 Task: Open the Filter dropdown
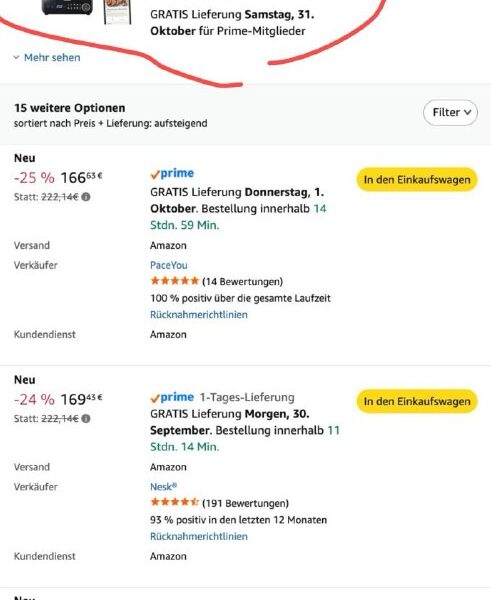pos(450,112)
